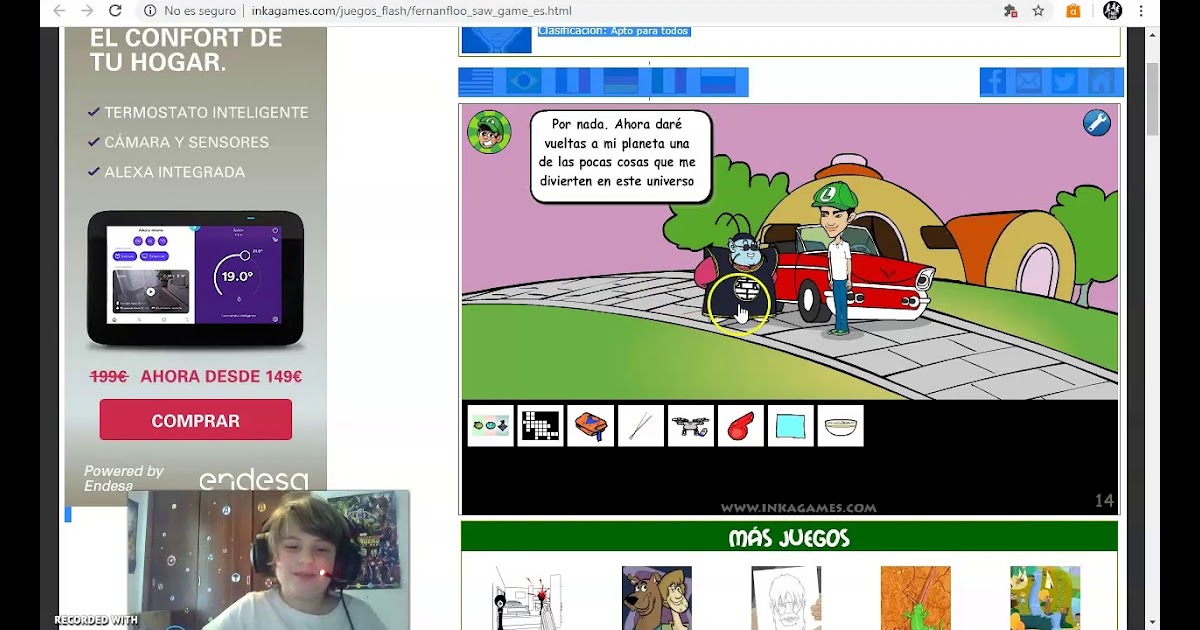The width and height of the screenshot is (1200, 630).
Task: Select the light blue square inventory item
Action: (791, 426)
